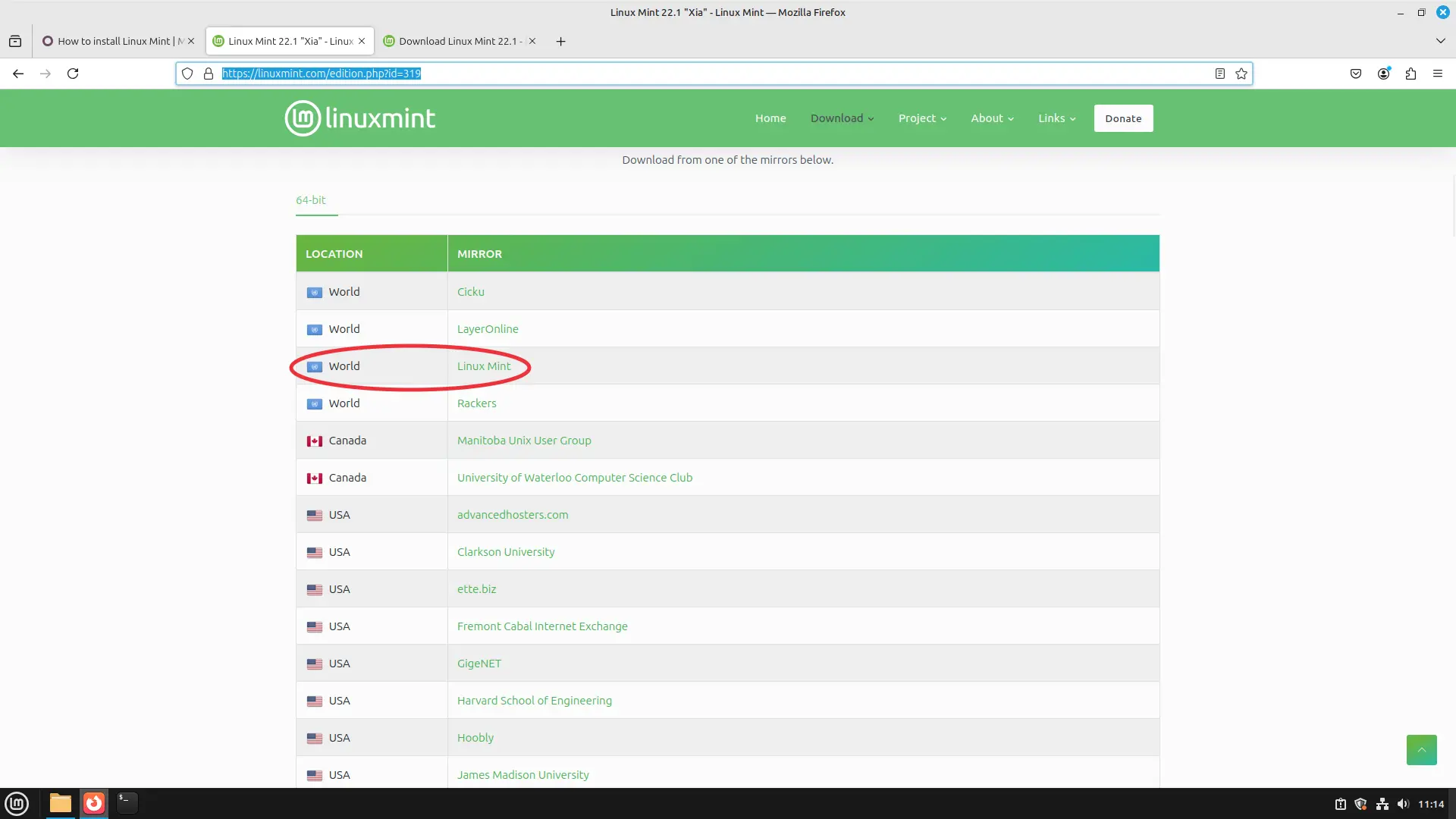Open the volume control tray icon
Viewport: 1456px width, 819px height.
1403,804
